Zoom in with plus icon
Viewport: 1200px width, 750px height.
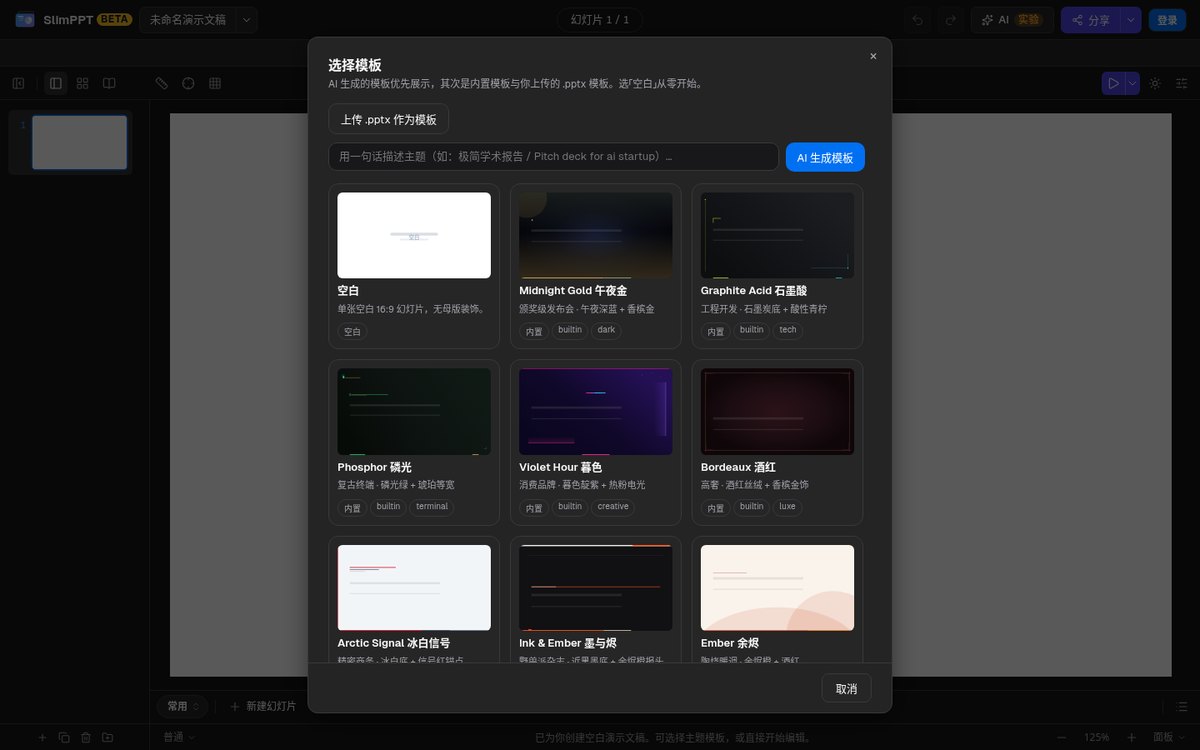[1131, 737]
